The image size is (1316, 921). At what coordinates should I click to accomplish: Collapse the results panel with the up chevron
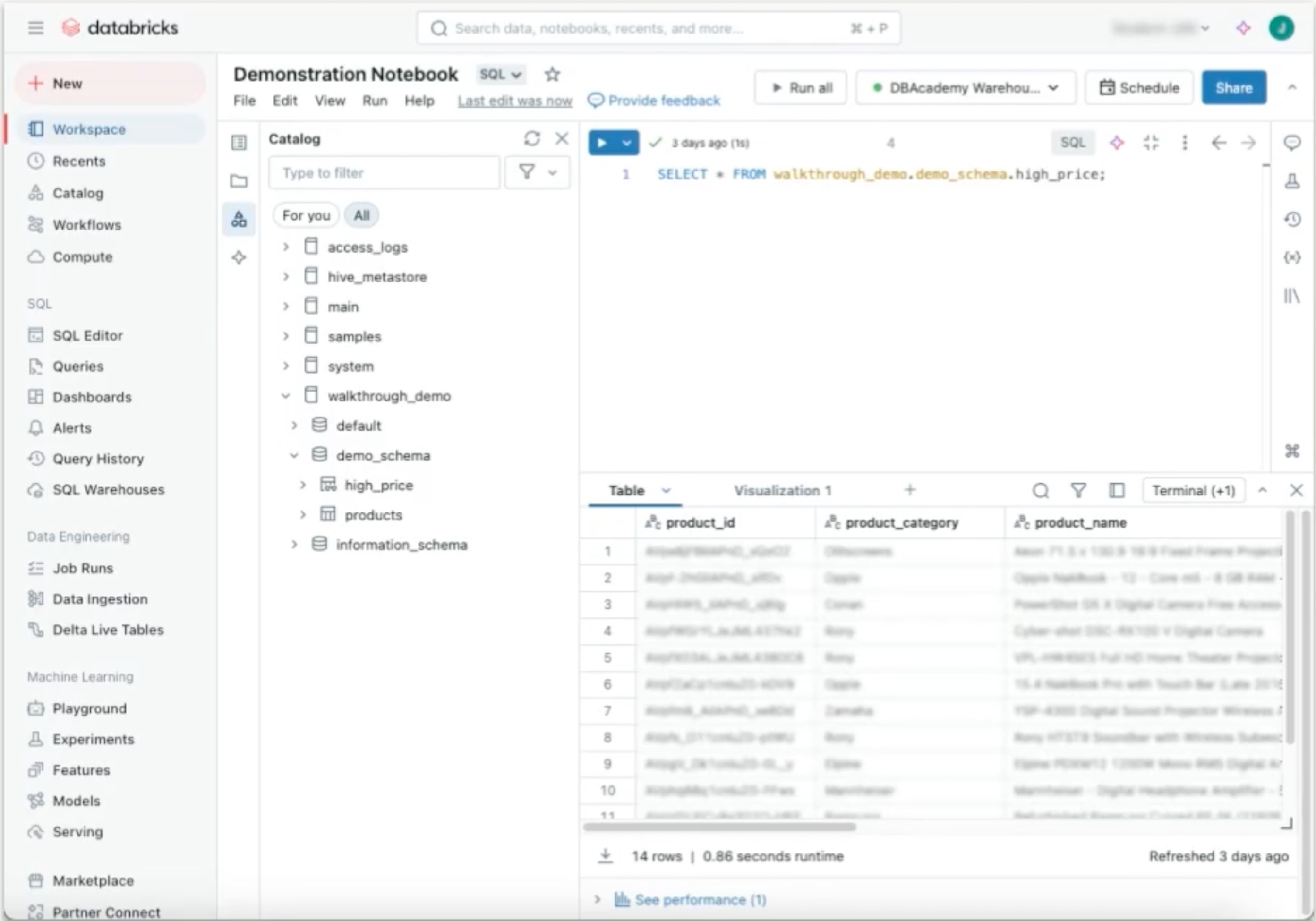(x=1262, y=491)
